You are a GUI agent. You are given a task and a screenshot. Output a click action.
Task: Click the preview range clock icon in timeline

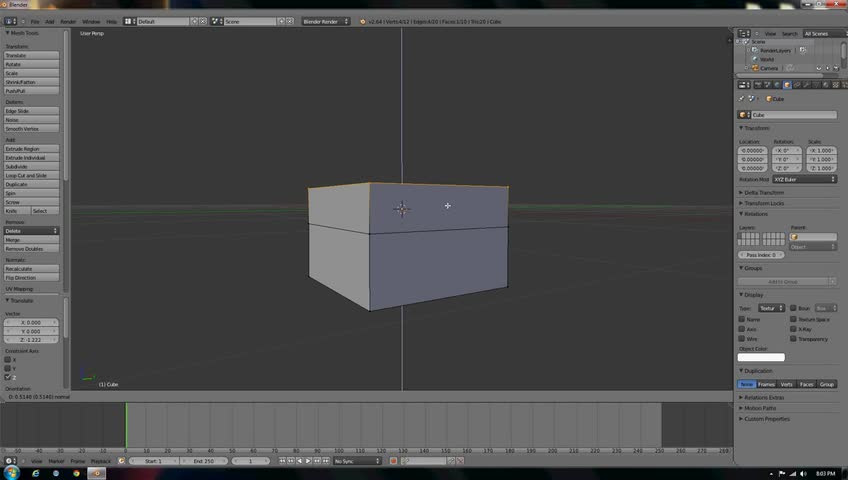point(121,461)
